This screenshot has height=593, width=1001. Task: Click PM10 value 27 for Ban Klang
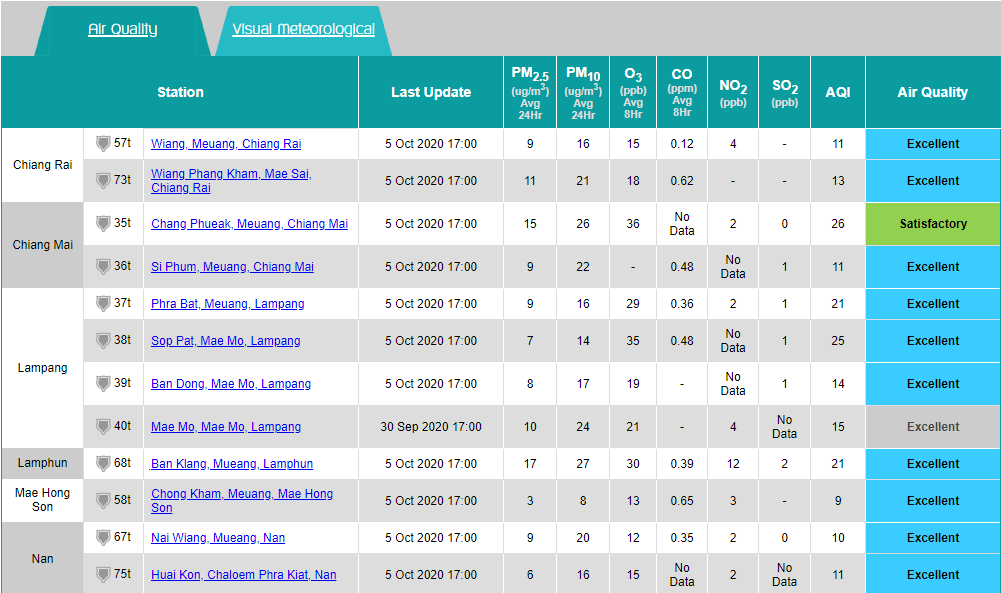coord(583,463)
